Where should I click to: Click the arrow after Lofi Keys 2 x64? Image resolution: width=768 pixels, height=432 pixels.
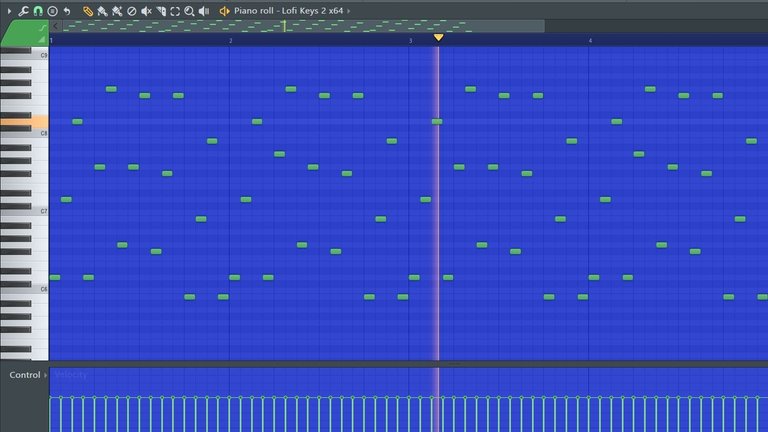pyautogui.click(x=349, y=11)
